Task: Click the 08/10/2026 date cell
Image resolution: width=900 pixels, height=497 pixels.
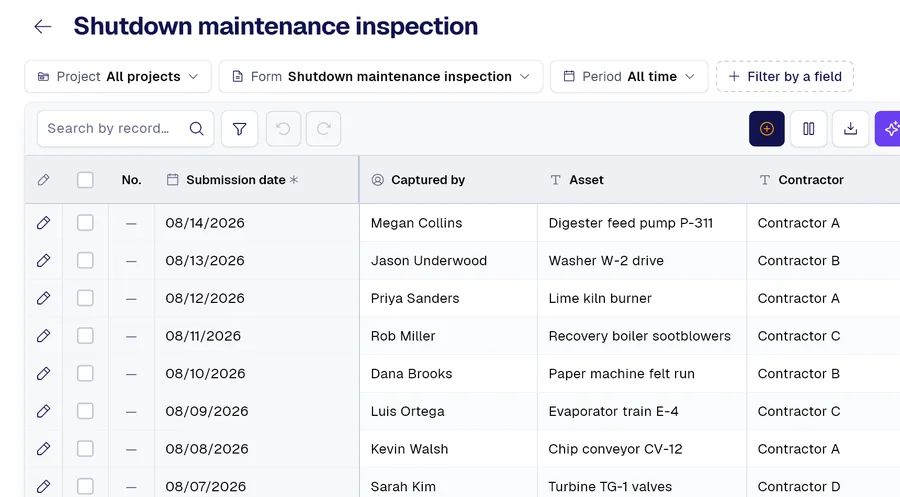Action: (x=257, y=374)
